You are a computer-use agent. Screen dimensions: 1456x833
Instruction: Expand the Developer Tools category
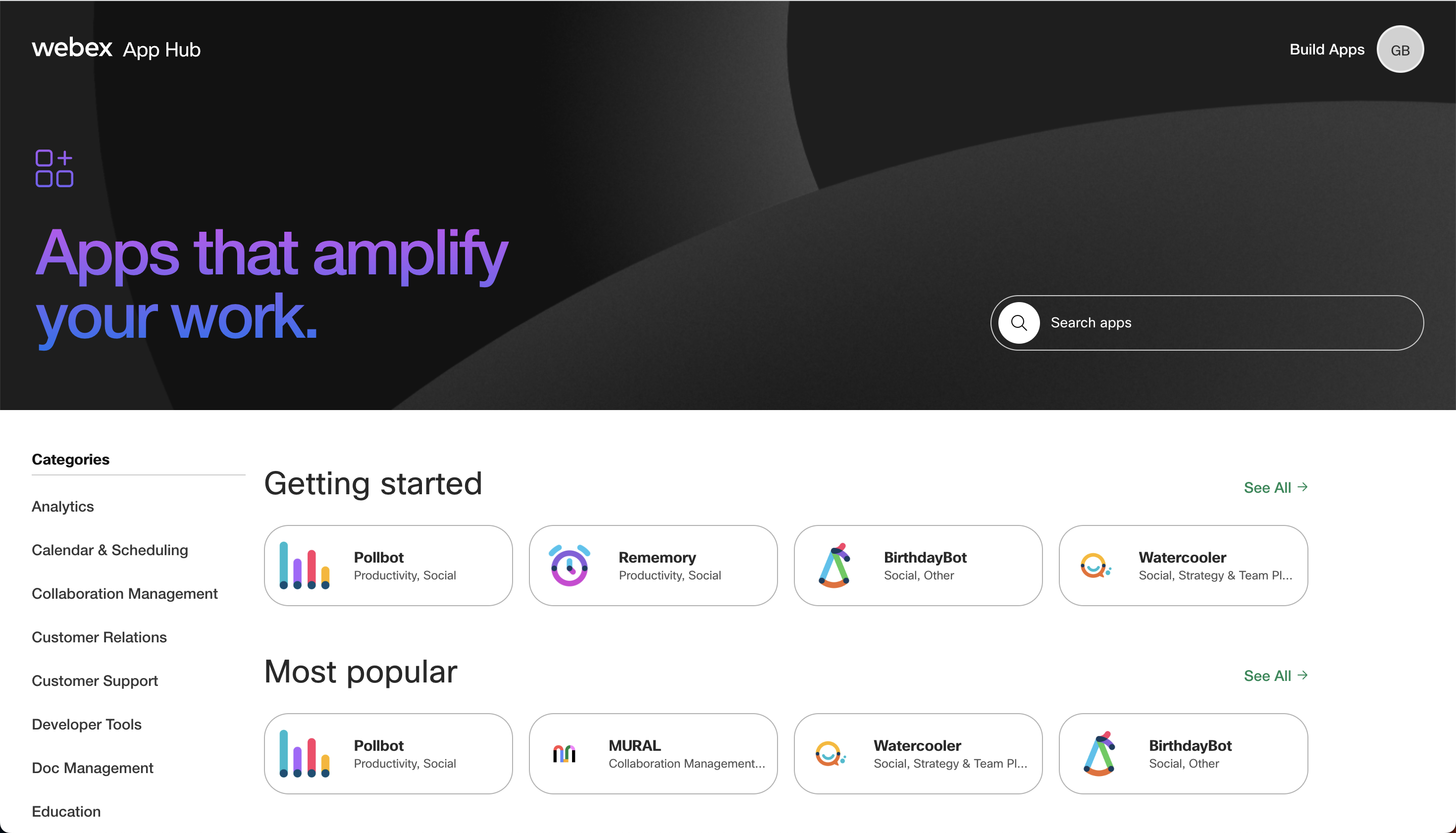86,724
